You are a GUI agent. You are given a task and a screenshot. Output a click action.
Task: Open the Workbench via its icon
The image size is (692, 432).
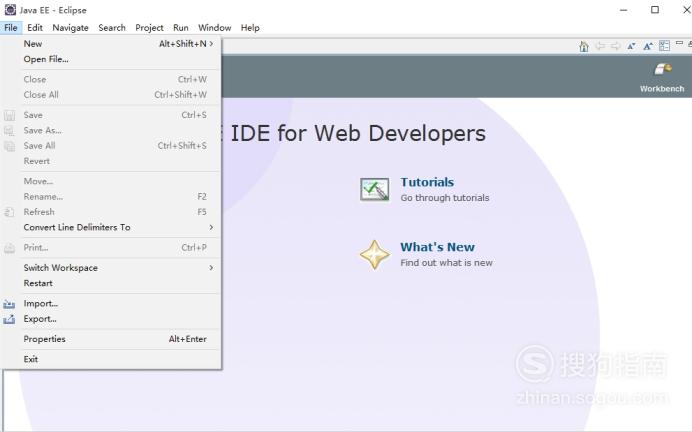(662, 69)
